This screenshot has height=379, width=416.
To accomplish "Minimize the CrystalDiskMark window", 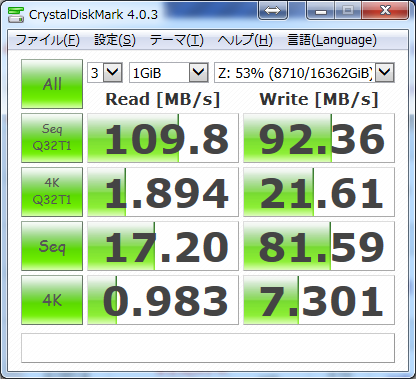I will [x=321, y=11].
